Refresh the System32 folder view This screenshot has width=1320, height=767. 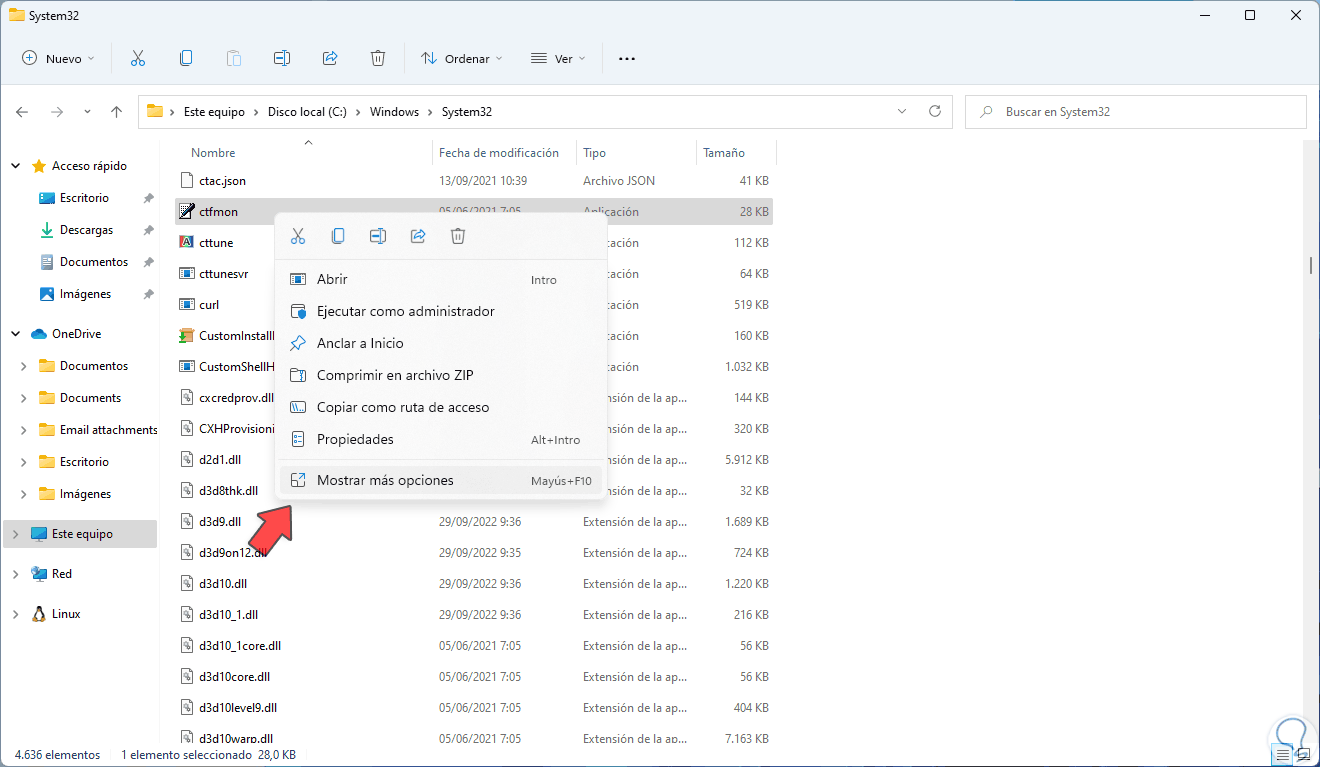click(x=935, y=112)
